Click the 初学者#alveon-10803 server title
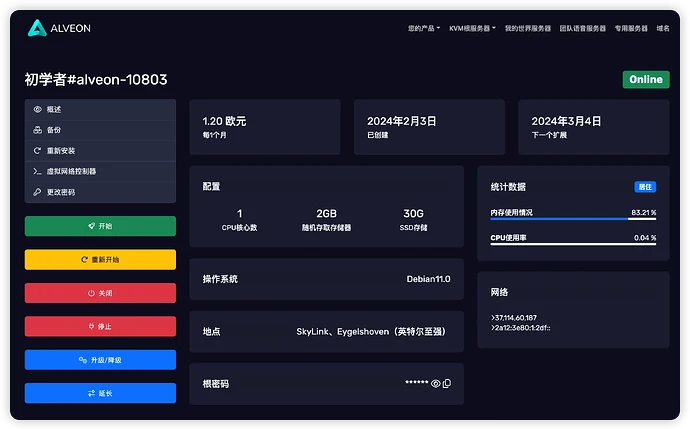690x429 pixels. pos(96,80)
